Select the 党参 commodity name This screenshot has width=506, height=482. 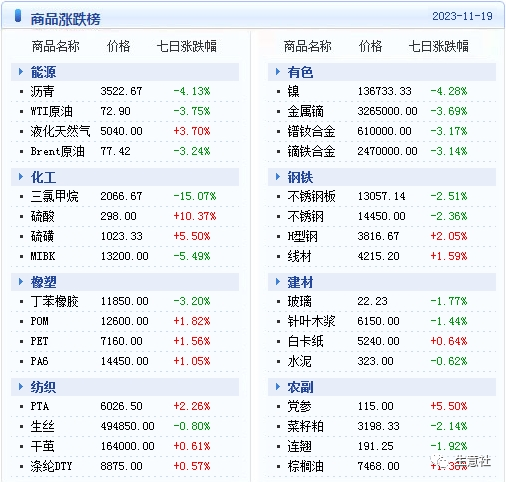(x=299, y=406)
